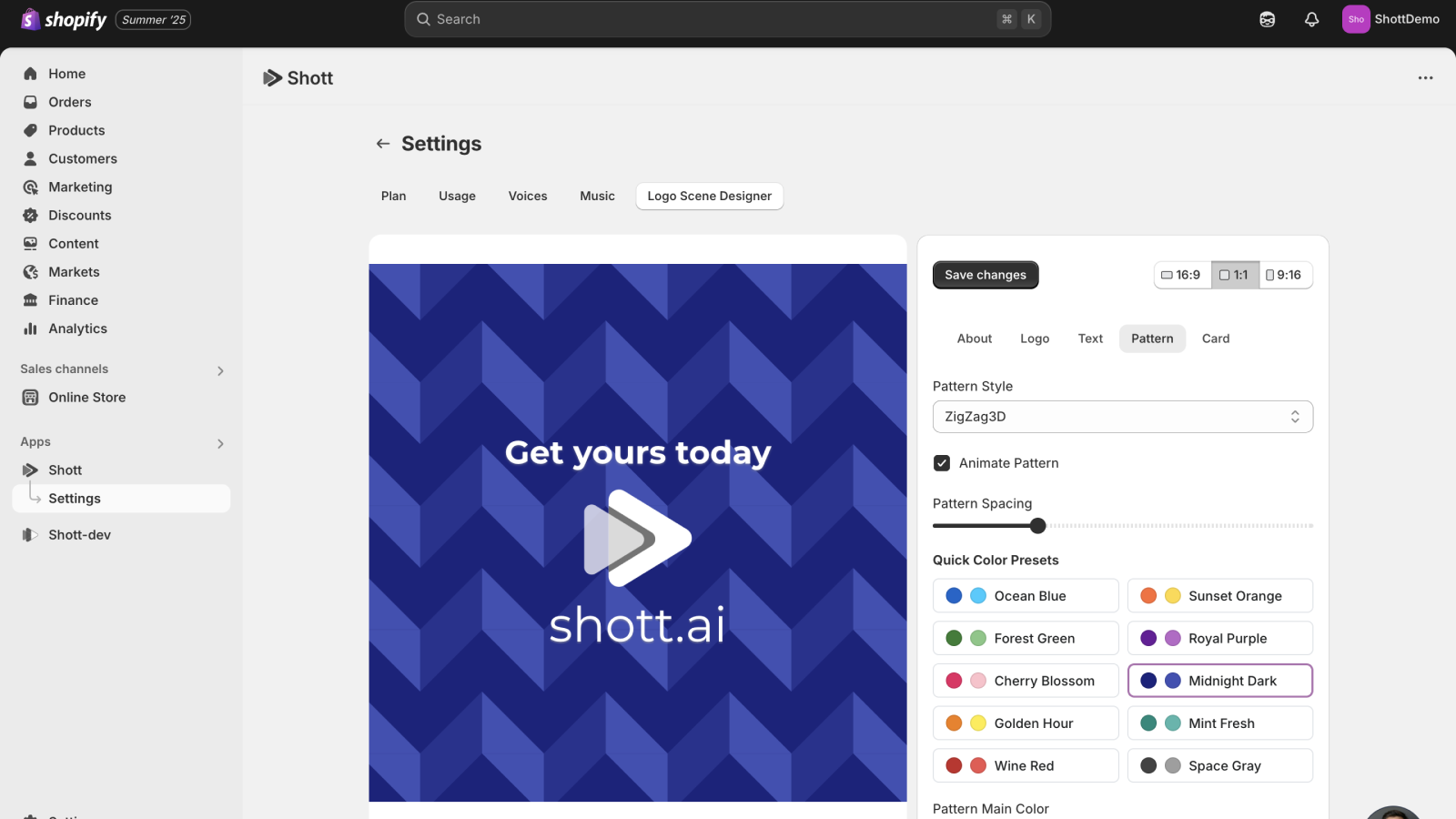Open the Marketing page link
The width and height of the screenshot is (1456, 819).
80,187
